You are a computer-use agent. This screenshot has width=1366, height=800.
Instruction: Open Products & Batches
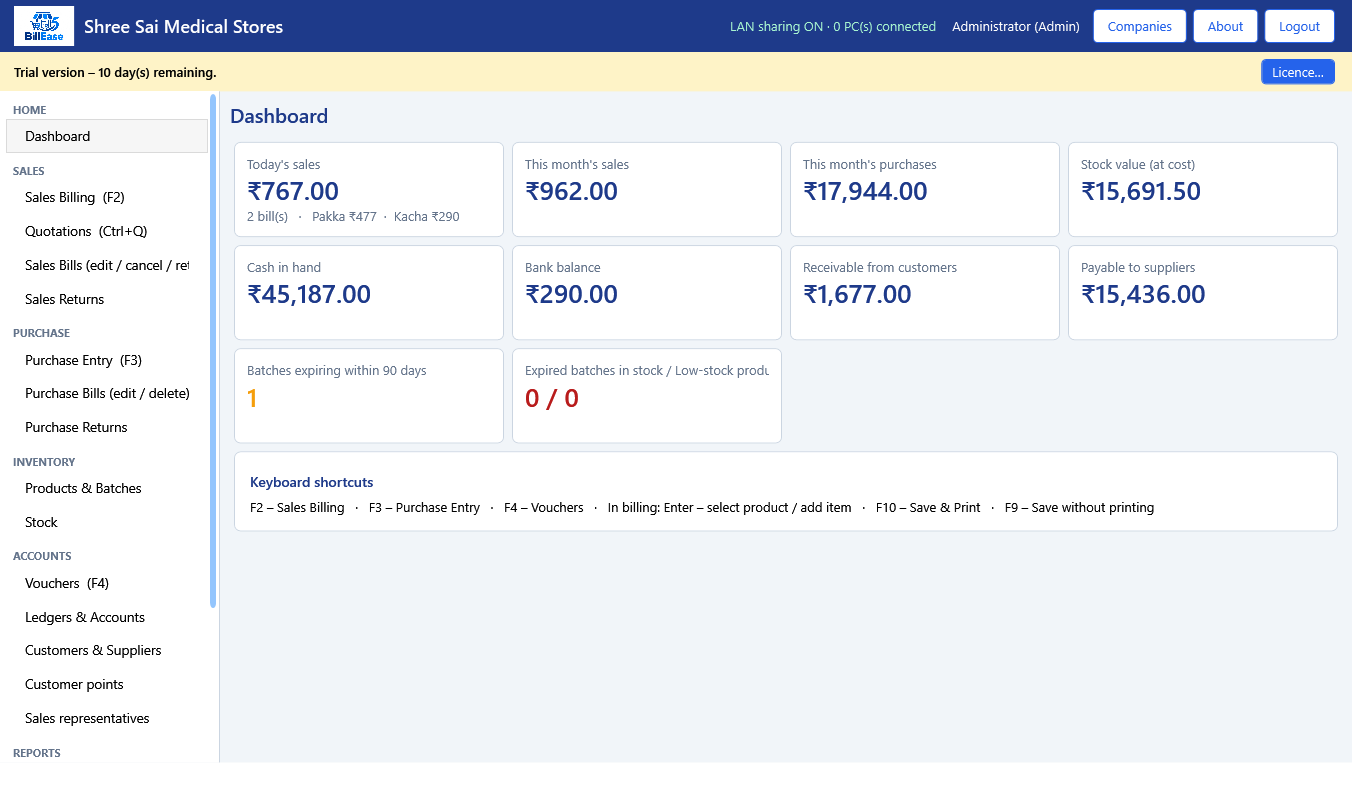point(107,488)
